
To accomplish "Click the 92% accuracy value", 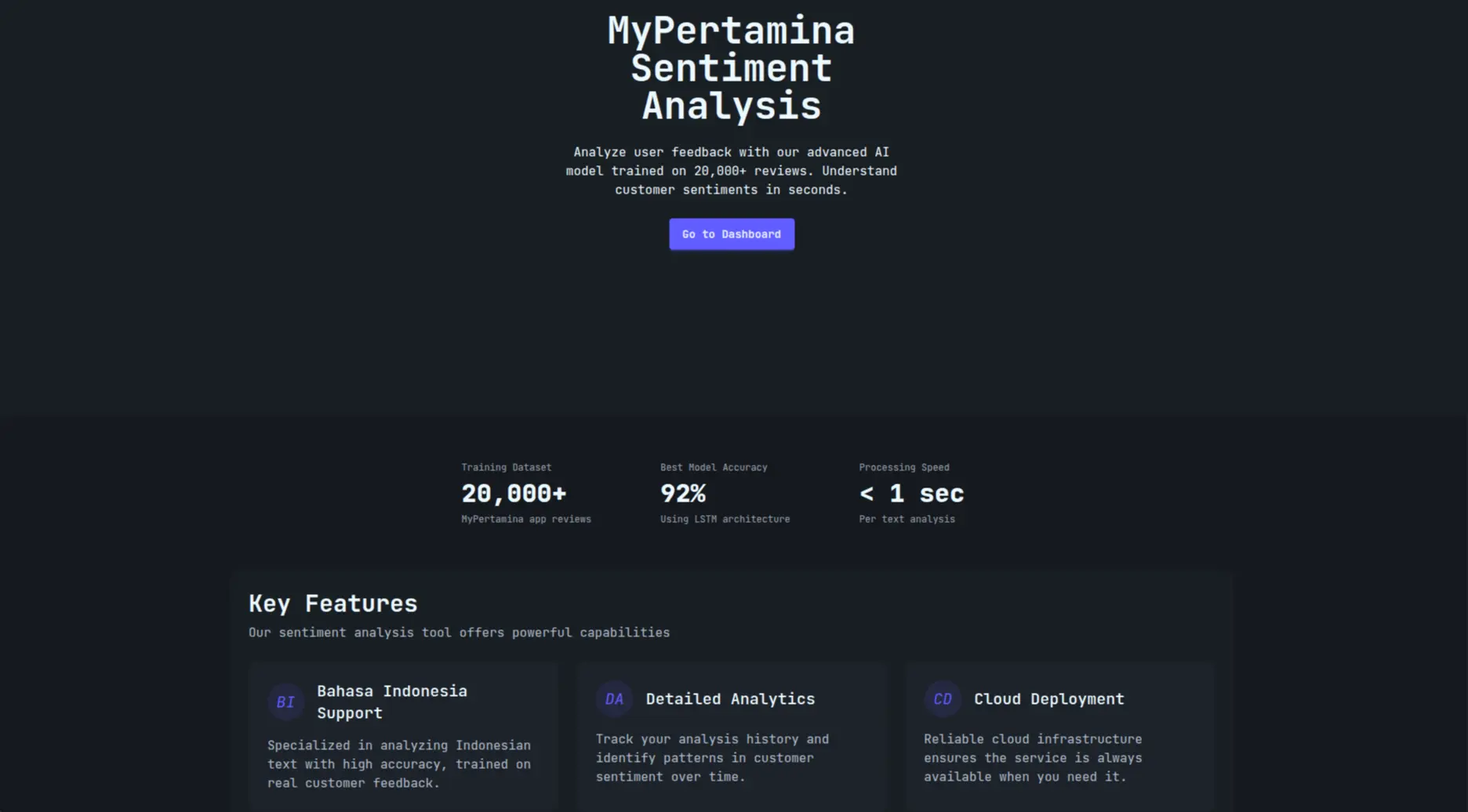I will pyautogui.click(x=682, y=494).
